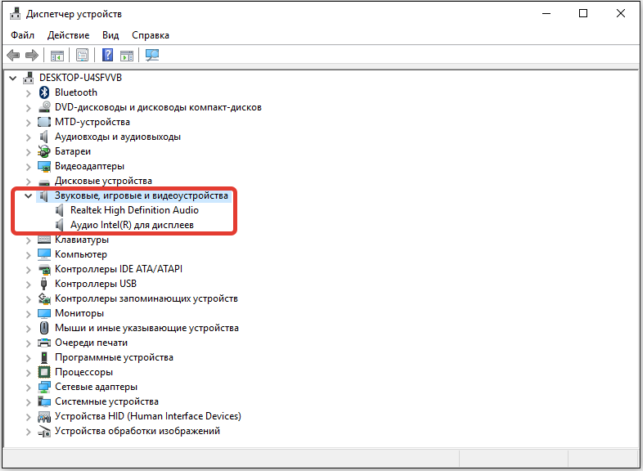The height and width of the screenshot is (471, 643).
Task: Click the Устройства HID category icon
Action: pos(44,416)
